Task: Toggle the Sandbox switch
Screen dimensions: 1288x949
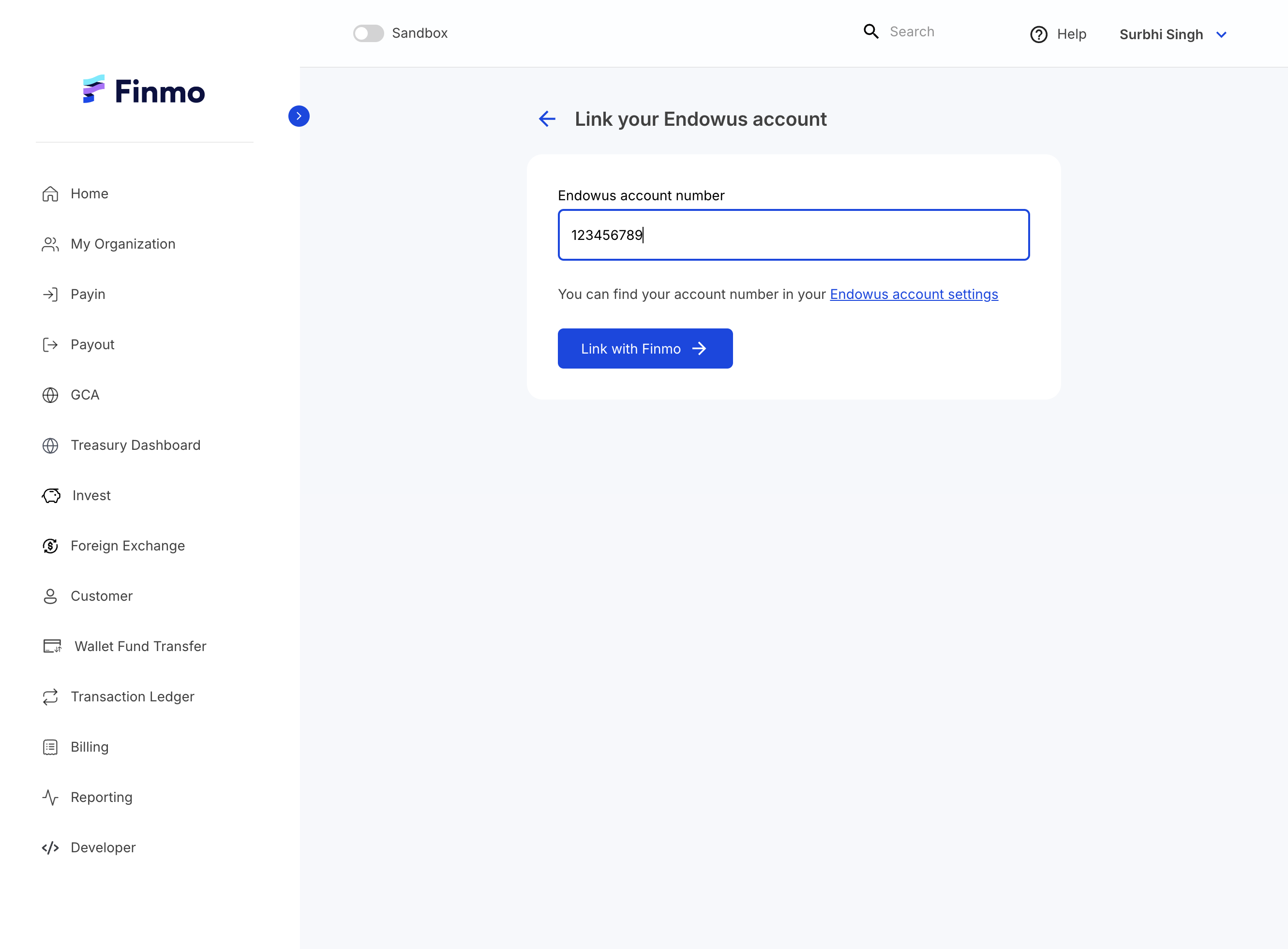Action: tap(368, 33)
